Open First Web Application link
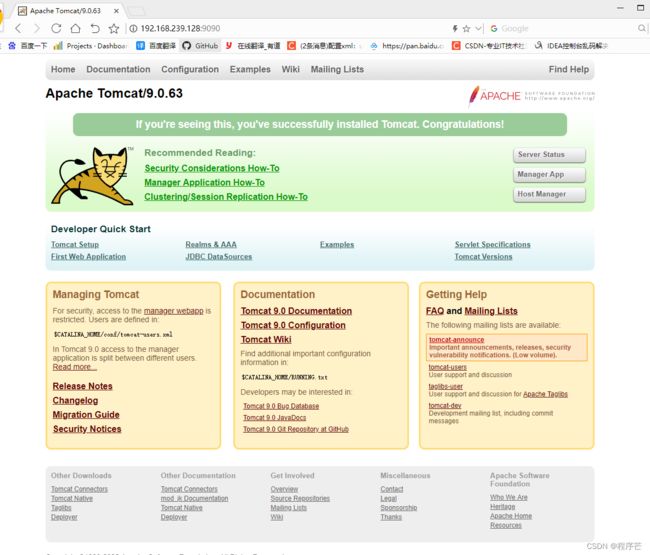Viewport: 650px width, 555px height. (88, 257)
